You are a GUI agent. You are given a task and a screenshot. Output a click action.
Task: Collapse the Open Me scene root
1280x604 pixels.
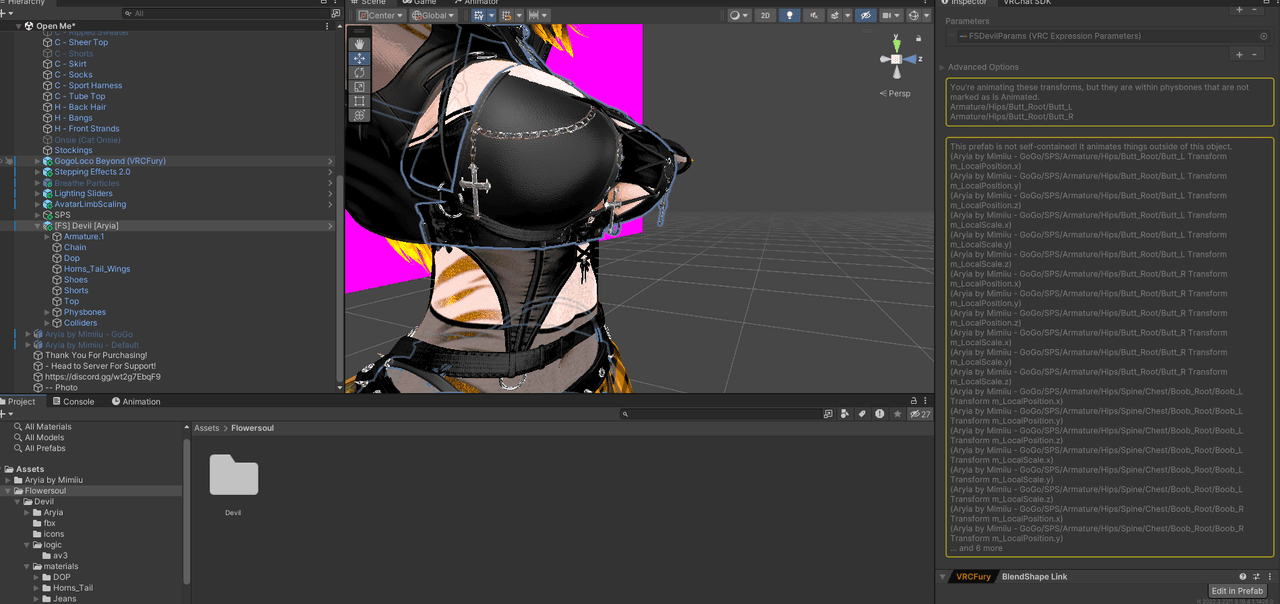point(19,26)
